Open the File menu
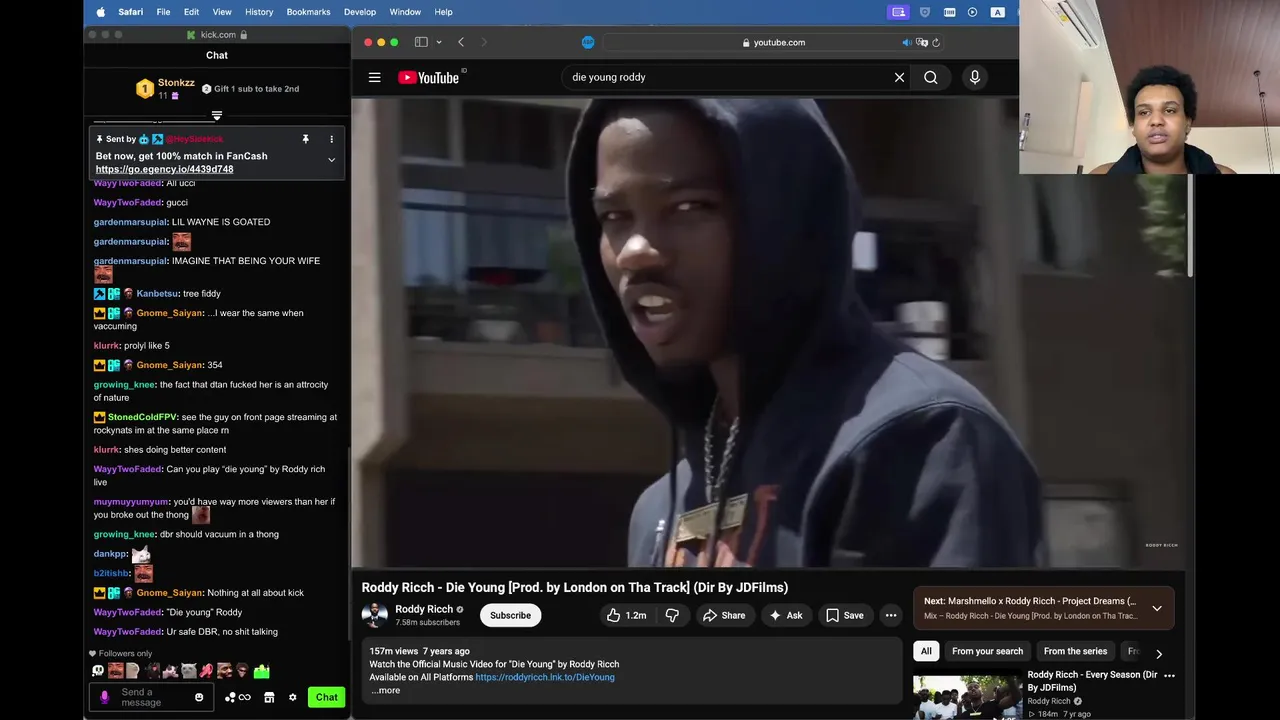This screenshot has width=1280, height=720. tap(163, 12)
